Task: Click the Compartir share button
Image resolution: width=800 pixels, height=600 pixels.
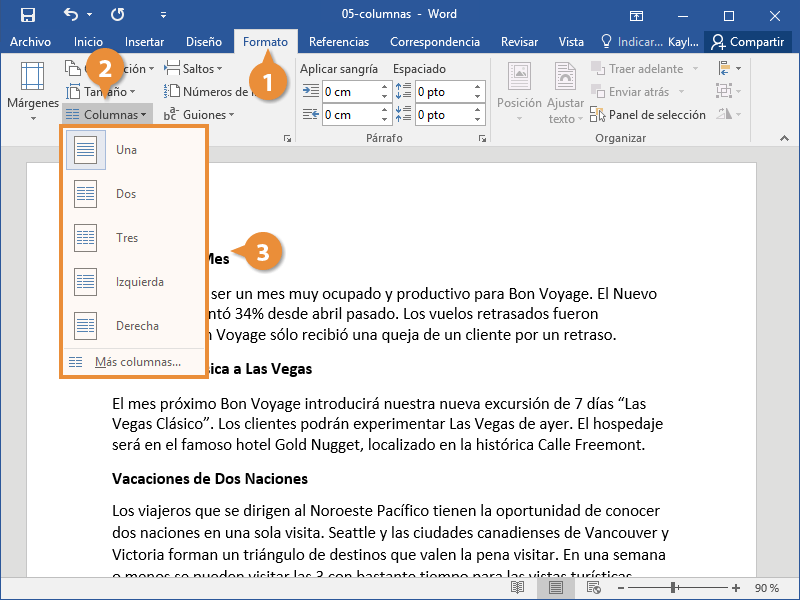Action: [748, 42]
